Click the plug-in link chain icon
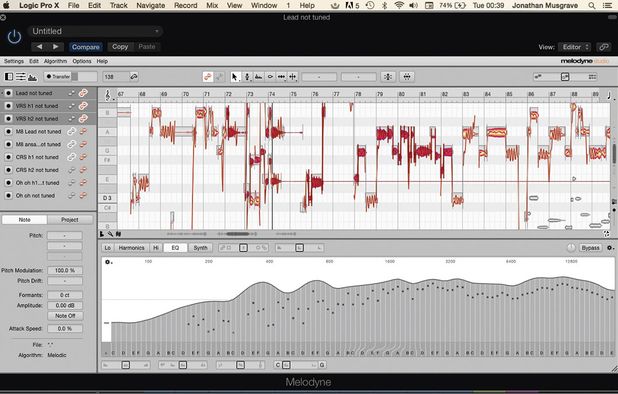Screen dimensions: 618x394 (603, 47)
